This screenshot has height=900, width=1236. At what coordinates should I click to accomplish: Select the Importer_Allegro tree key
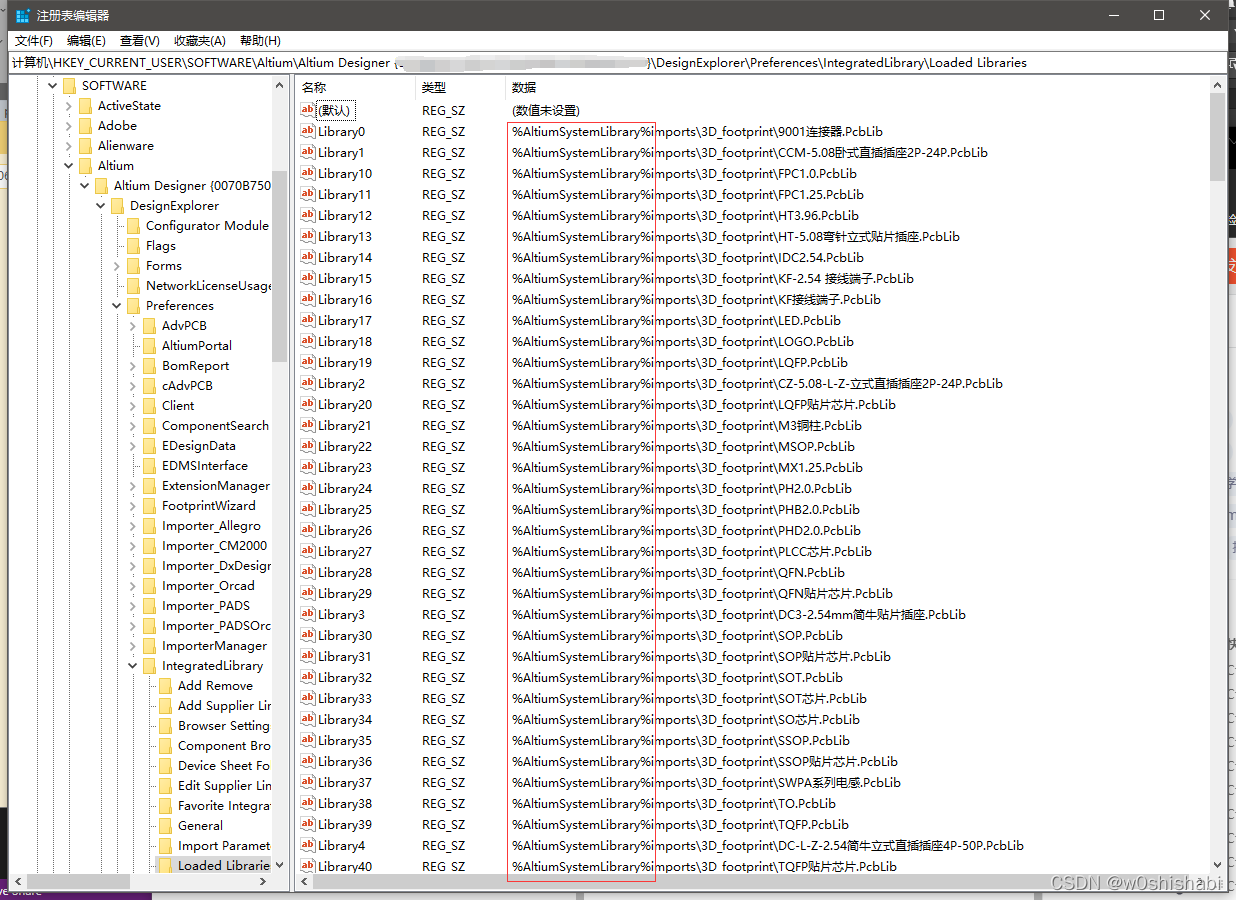[211, 525]
